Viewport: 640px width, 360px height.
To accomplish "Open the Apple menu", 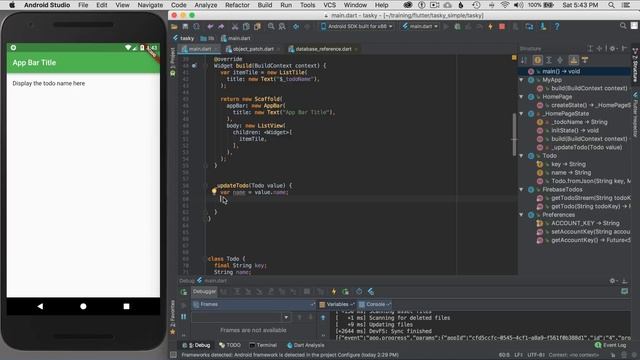I will (x=12, y=5).
